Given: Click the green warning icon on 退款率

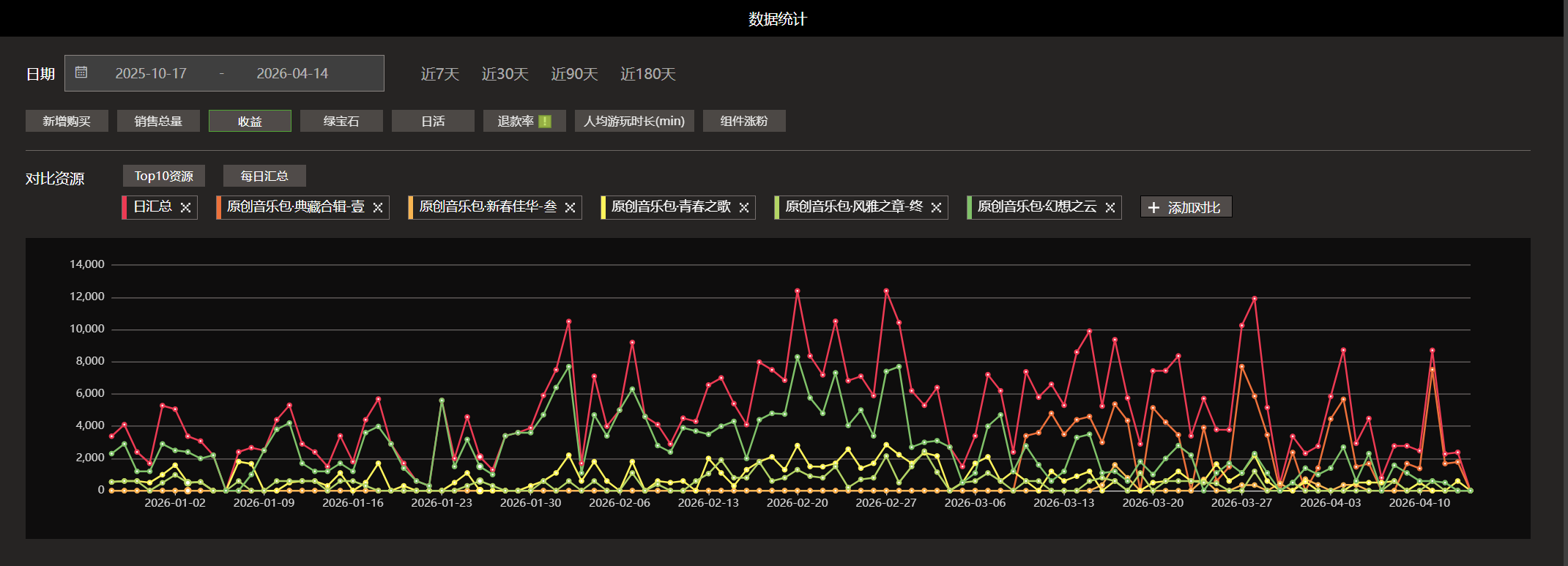Looking at the screenshot, I should coord(545,122).
